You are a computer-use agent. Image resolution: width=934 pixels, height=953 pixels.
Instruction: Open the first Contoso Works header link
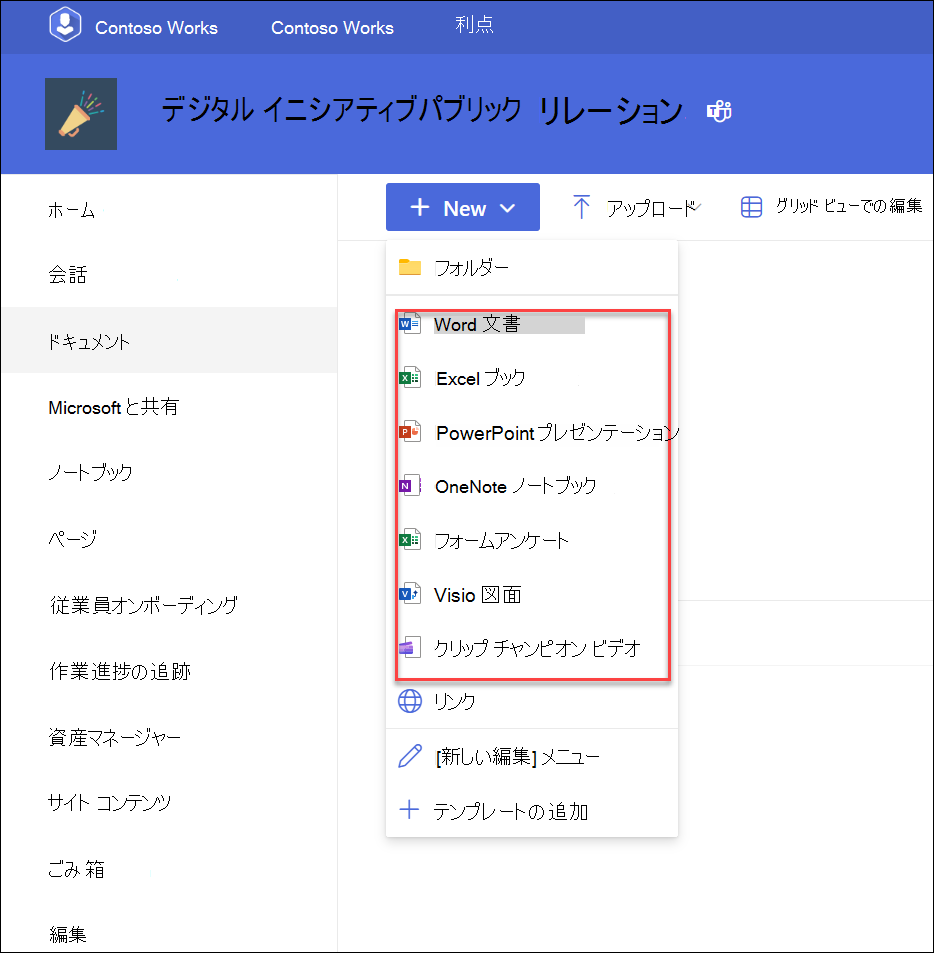click(x=156, y=28)
